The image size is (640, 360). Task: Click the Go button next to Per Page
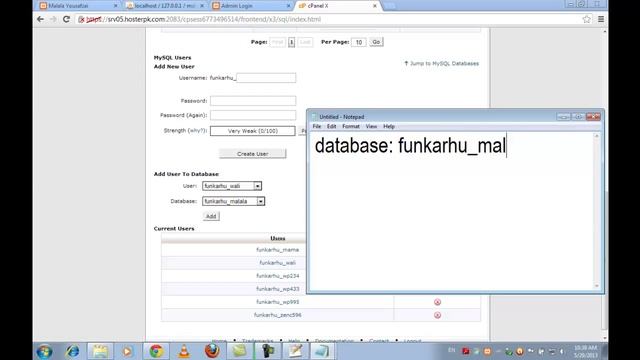(376, 42)
